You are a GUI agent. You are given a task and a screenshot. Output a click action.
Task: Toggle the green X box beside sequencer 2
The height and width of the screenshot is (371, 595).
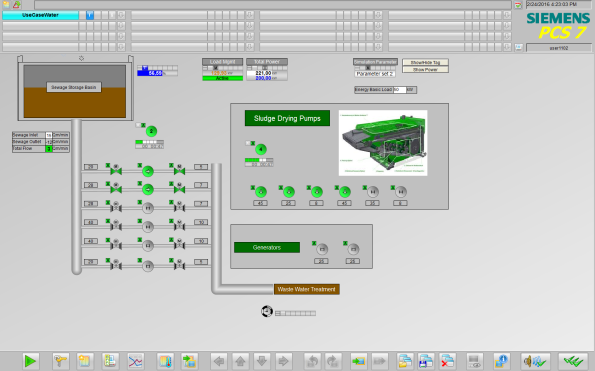[143, 125]
